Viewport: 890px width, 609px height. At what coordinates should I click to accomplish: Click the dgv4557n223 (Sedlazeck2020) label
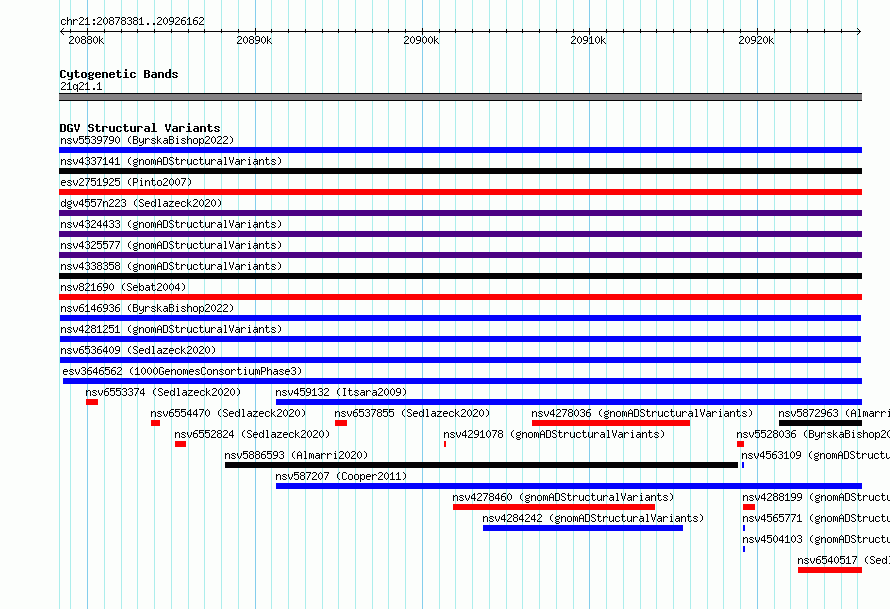[141, 203]
